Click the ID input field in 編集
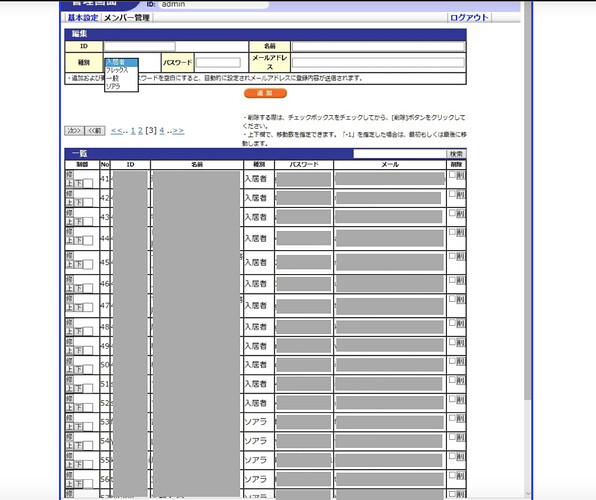The image size is (596, 500). [139, 46]
